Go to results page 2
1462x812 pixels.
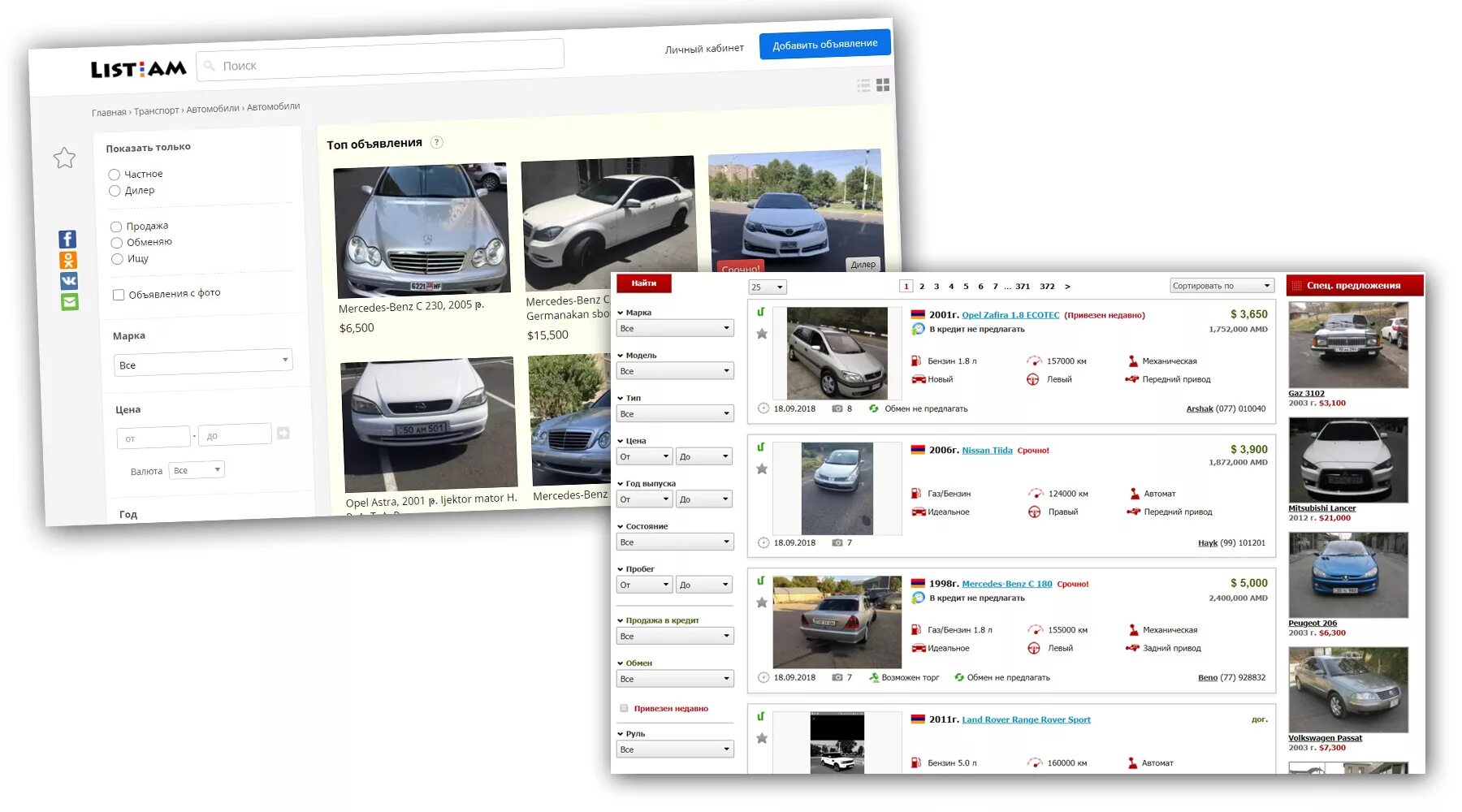click(922, 286)
